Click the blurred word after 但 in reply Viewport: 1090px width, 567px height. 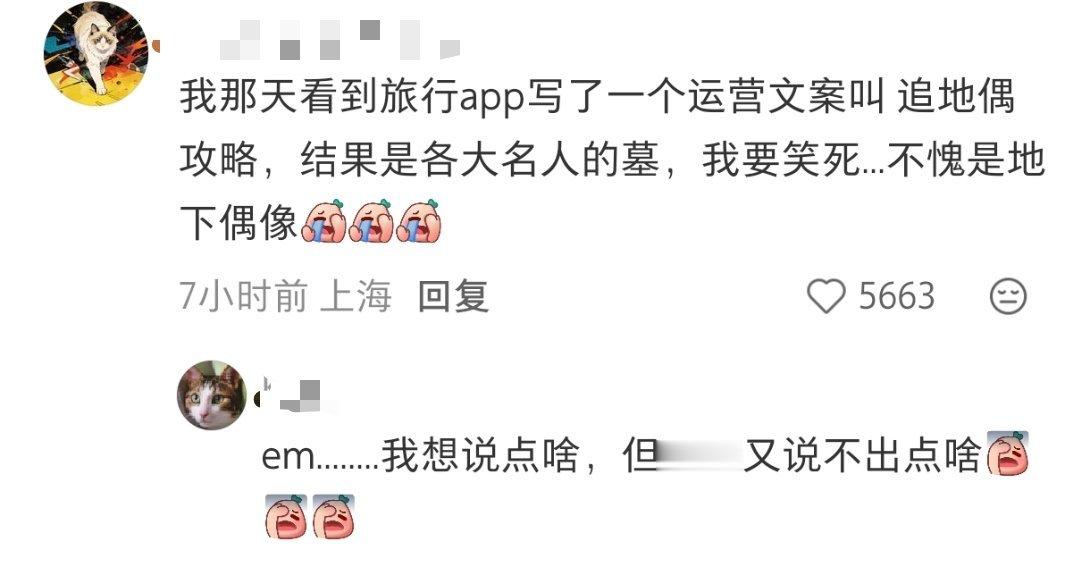701,456
